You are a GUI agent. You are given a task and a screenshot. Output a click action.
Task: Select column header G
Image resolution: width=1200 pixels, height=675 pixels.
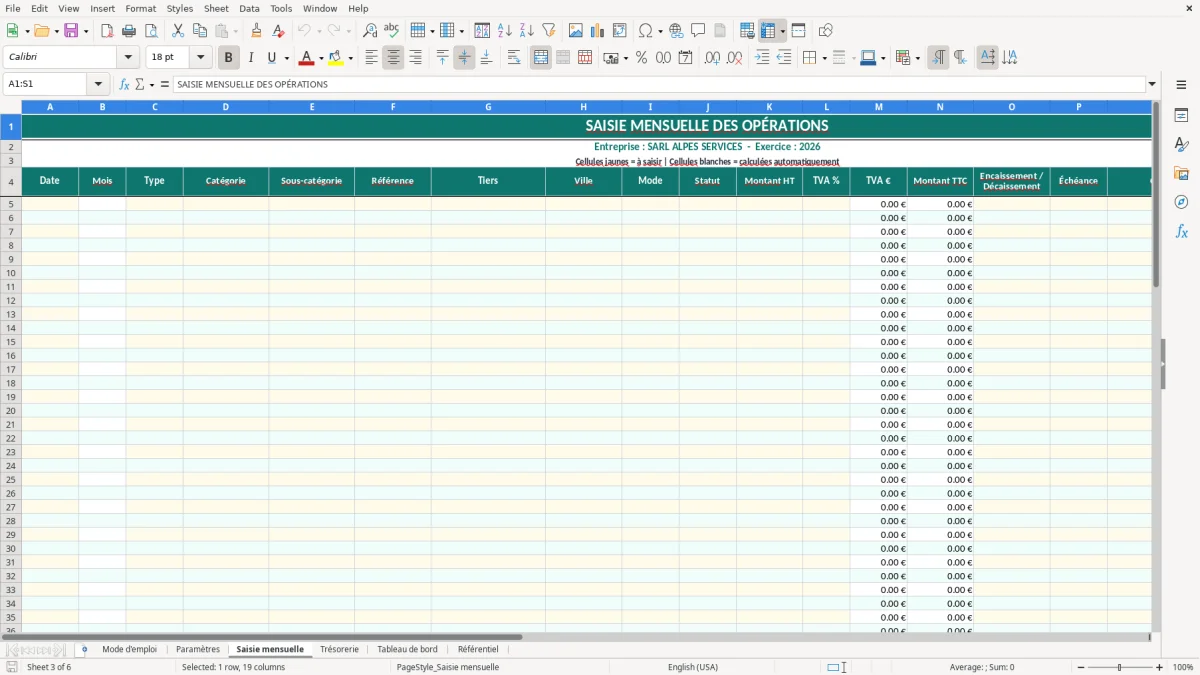click(x=488, y=106)
